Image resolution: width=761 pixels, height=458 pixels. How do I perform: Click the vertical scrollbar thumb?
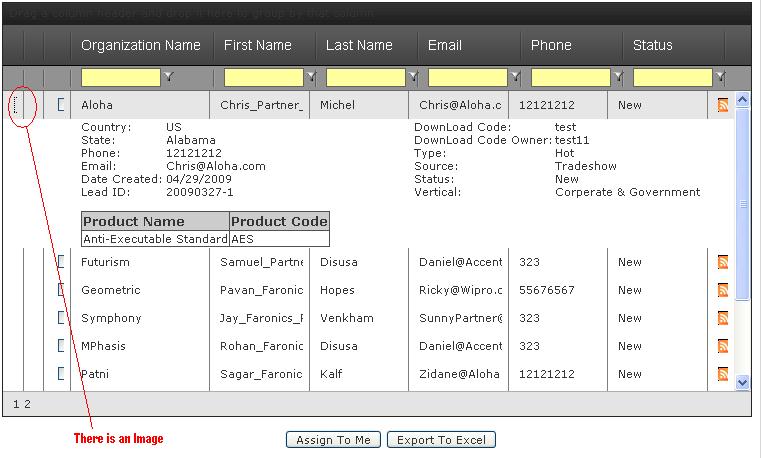pyautogui.click(x=743, y=204)
